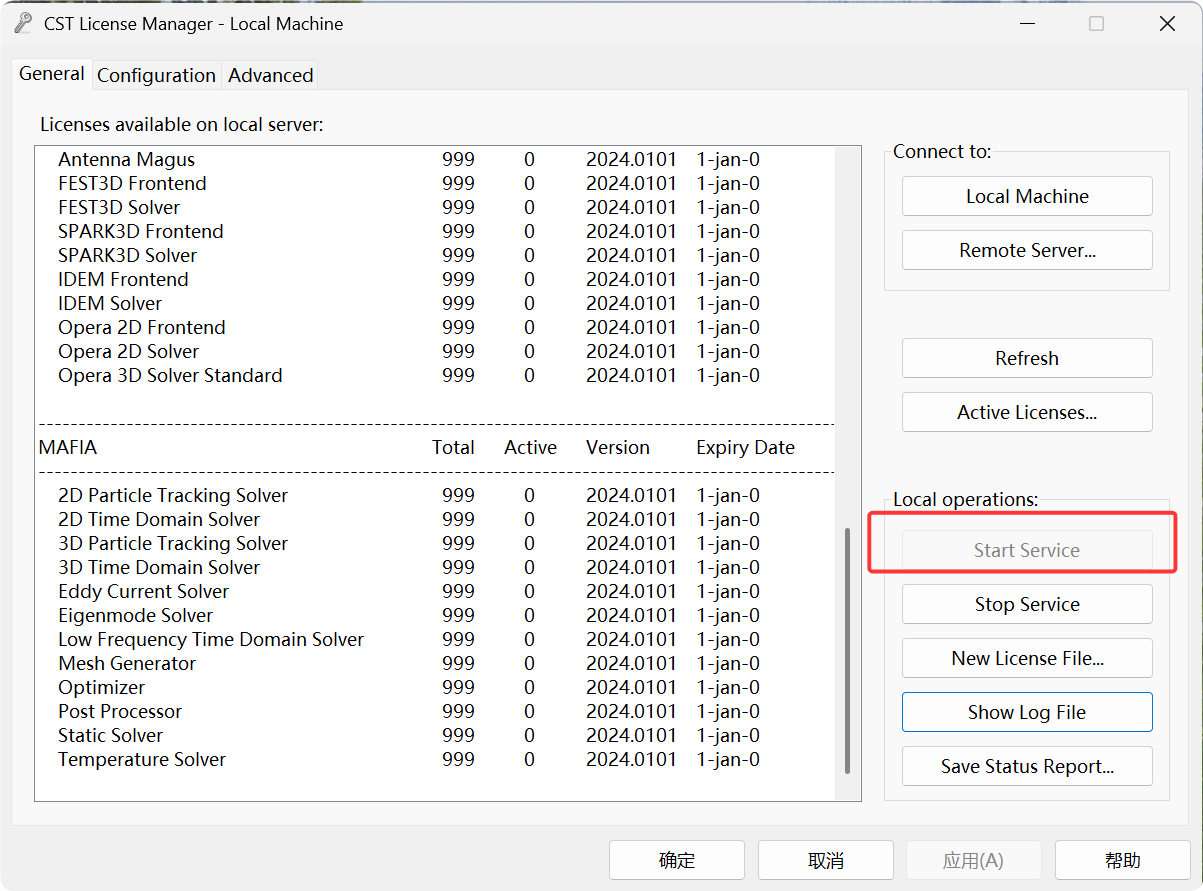Close the License Manager window
This screenshot has width=1203, height=891.
(1167, 24)
